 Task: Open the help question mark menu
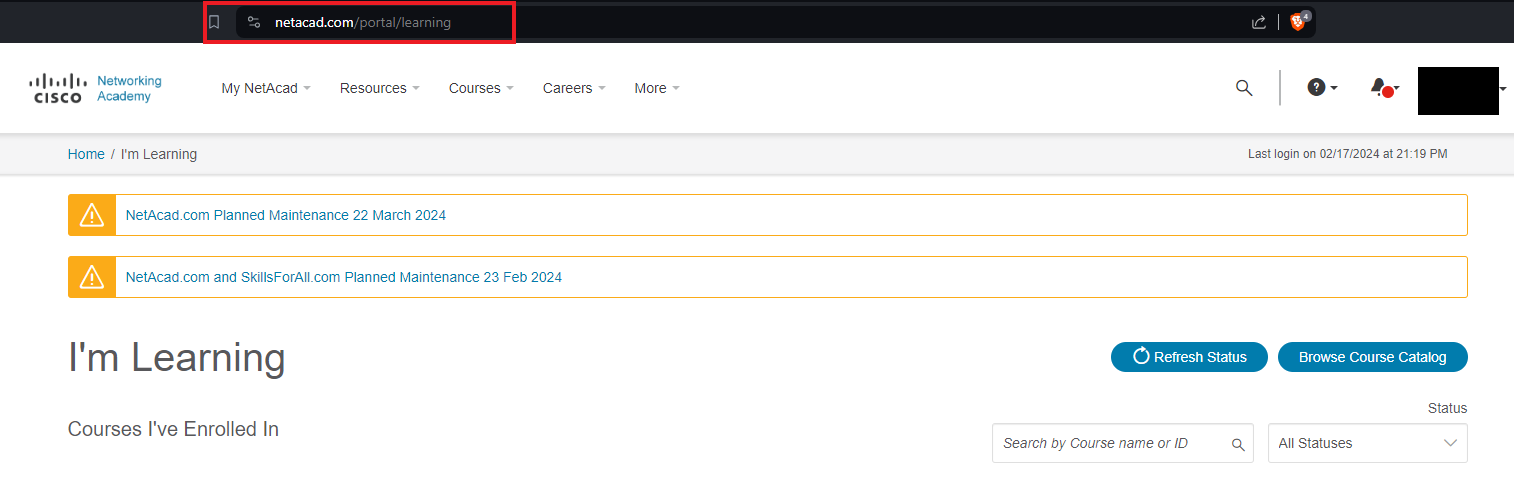coord(1322,88)
